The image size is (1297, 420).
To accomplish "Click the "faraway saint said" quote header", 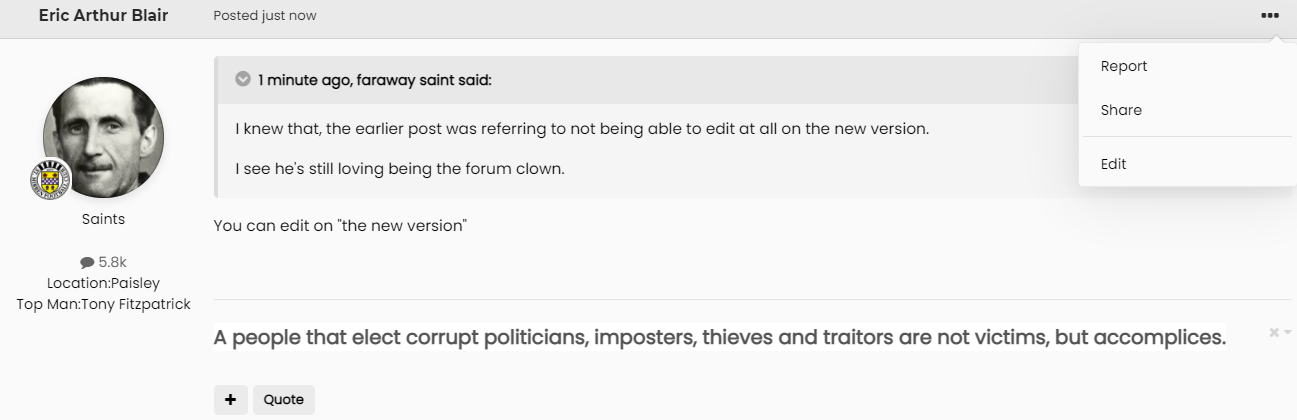I will coord(374,80).
